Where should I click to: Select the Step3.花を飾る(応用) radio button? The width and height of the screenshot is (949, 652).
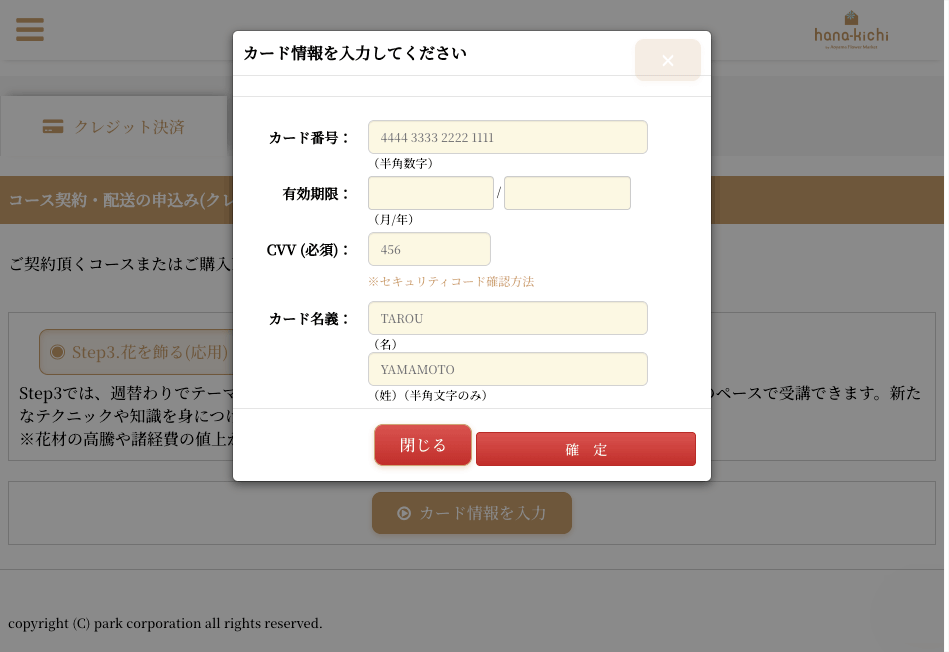point(58,352)
